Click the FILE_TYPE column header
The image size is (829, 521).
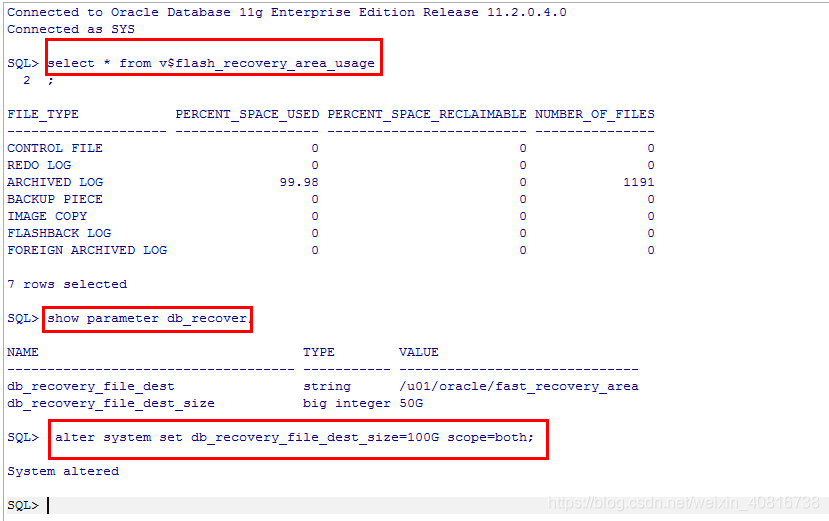43,114
